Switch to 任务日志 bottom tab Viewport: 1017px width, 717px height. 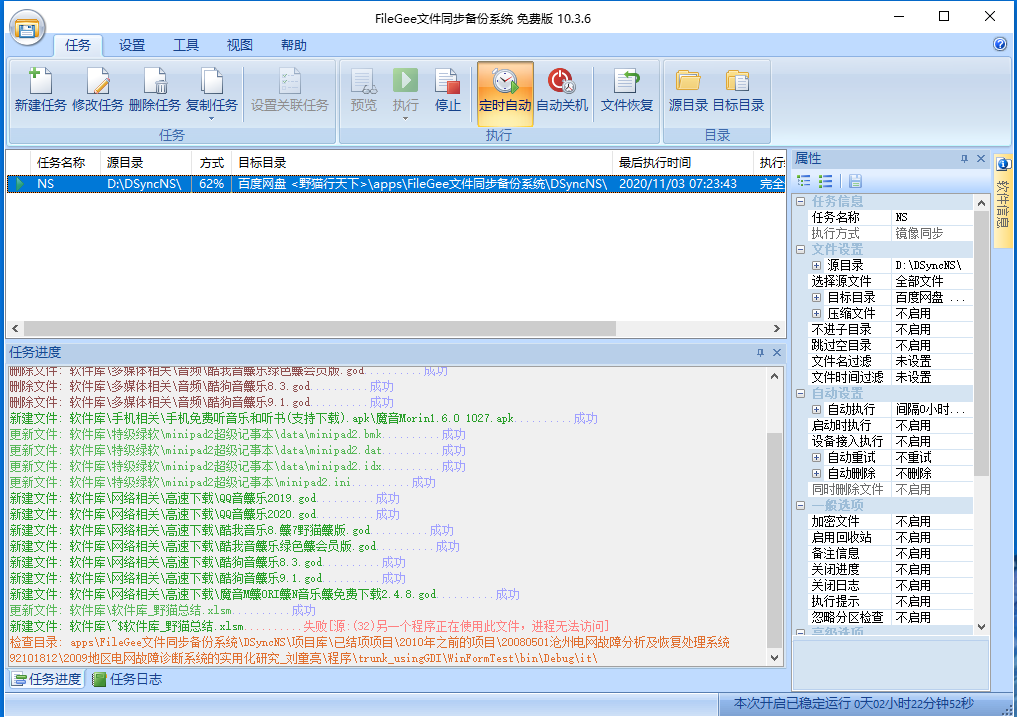127,679
